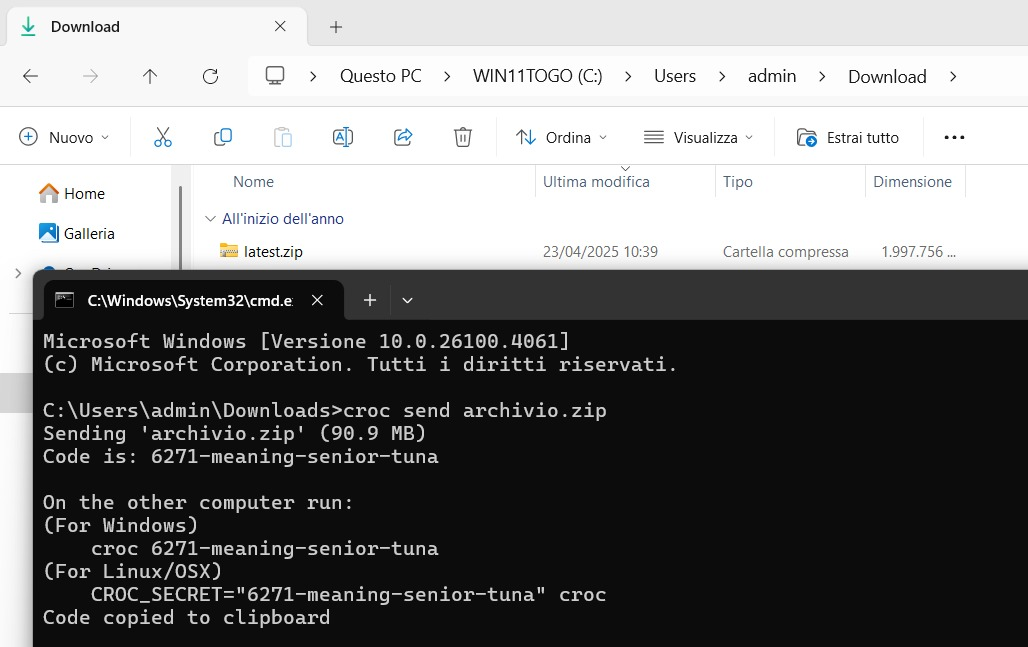Delete the selected file with trash icon
The height and width of the screenshot is (647, 1028).
[x=463, y=137]
